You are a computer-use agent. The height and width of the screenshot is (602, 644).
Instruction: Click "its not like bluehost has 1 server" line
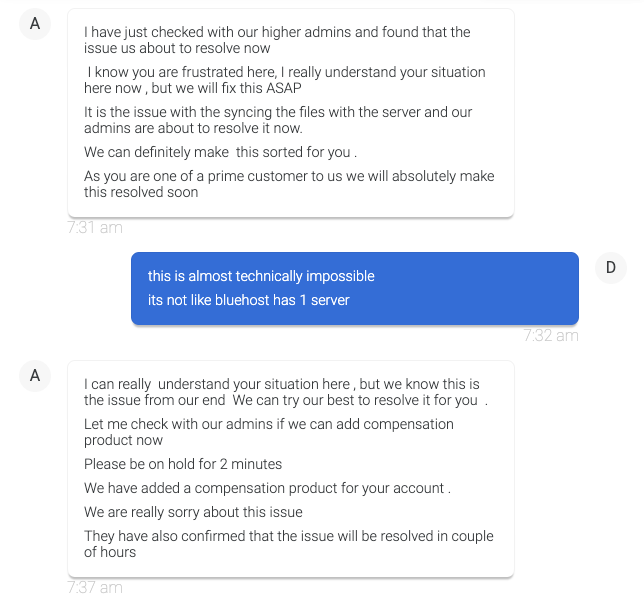coord(249,300)
